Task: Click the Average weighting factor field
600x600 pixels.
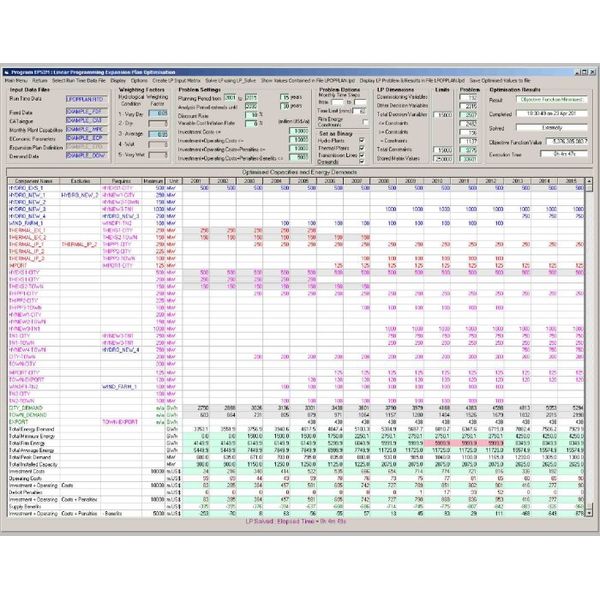Action: coord(158,134)
